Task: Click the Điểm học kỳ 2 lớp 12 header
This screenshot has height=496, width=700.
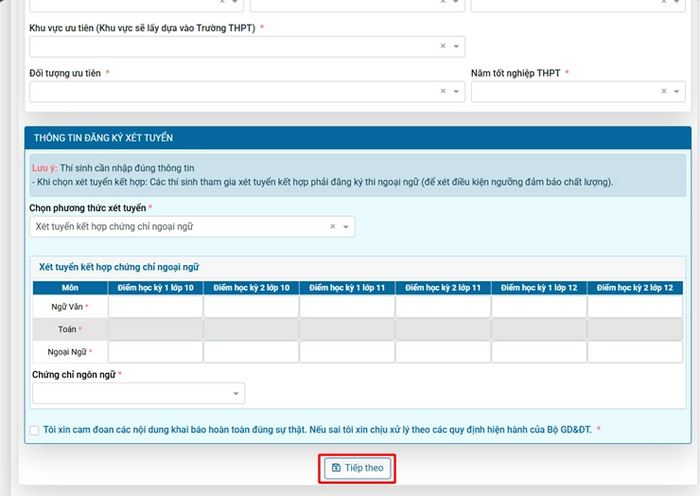Action: [635, 288]
